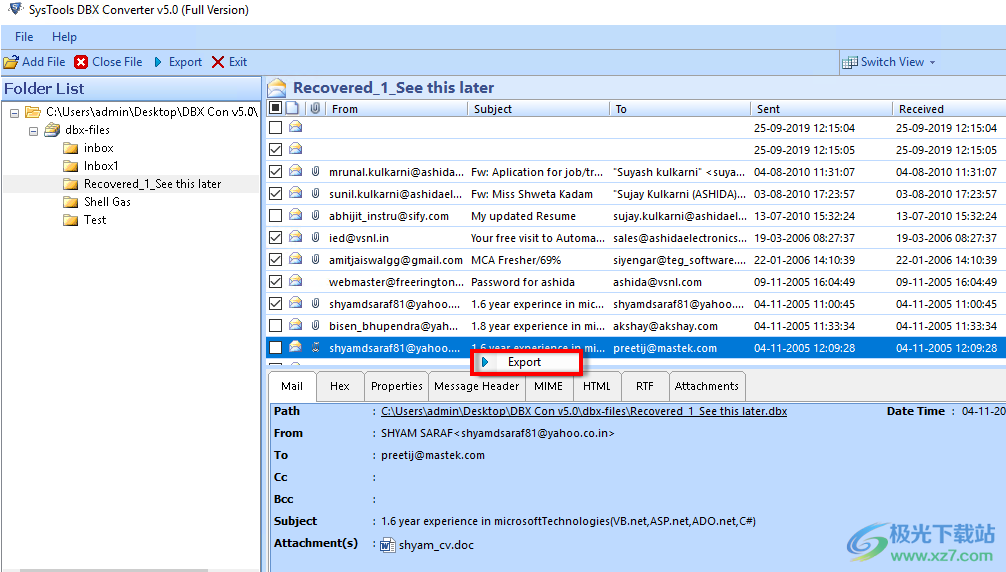This screenshot has height=572, width=1006.
Task: Open the File menu
Action: pyautogui.click(x=24, y=37)
